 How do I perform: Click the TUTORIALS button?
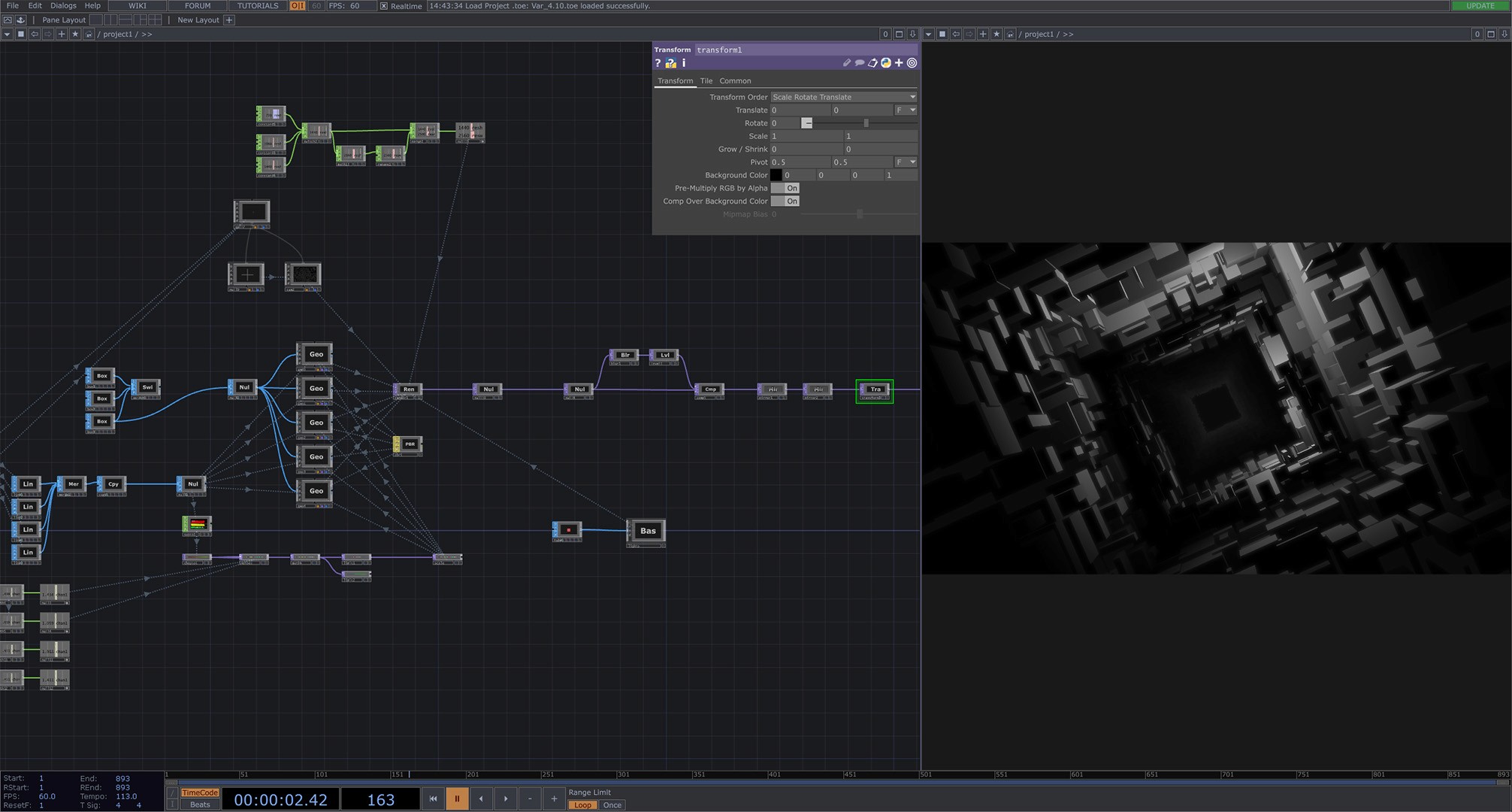pyautogui.click(x=258, y=5)
